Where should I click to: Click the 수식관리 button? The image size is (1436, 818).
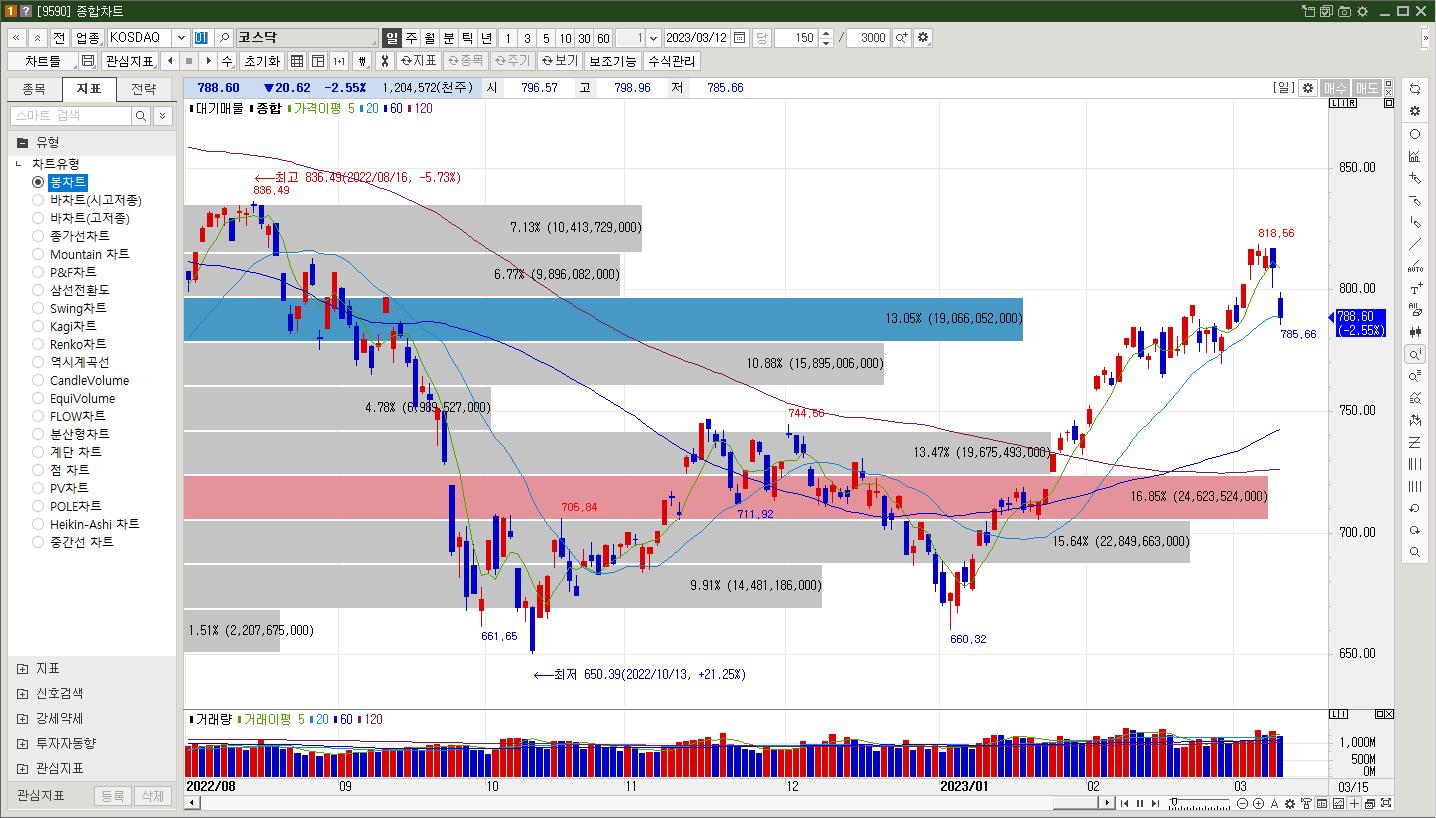coord(672,61)
